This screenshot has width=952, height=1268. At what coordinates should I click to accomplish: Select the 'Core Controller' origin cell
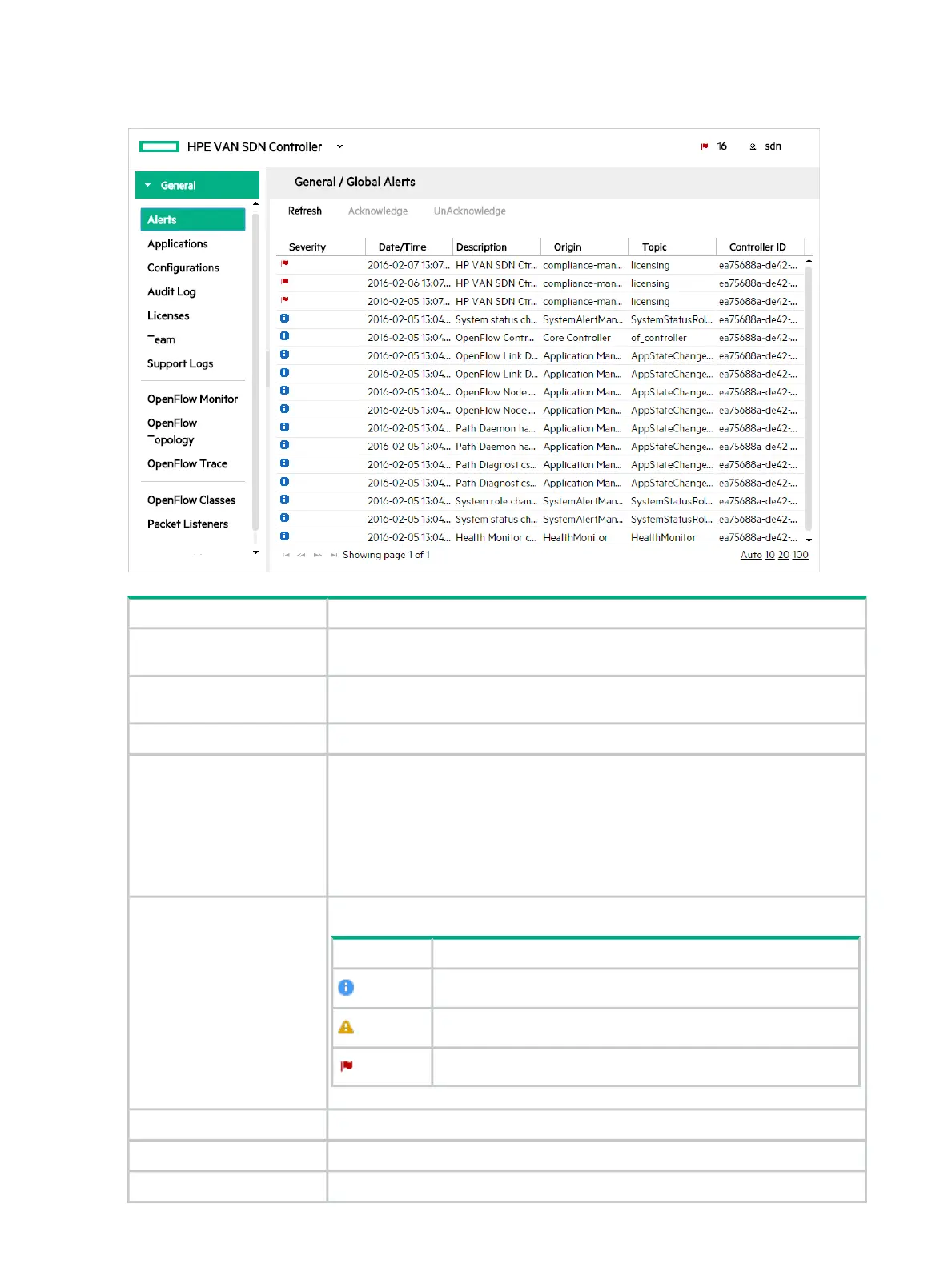576,338
